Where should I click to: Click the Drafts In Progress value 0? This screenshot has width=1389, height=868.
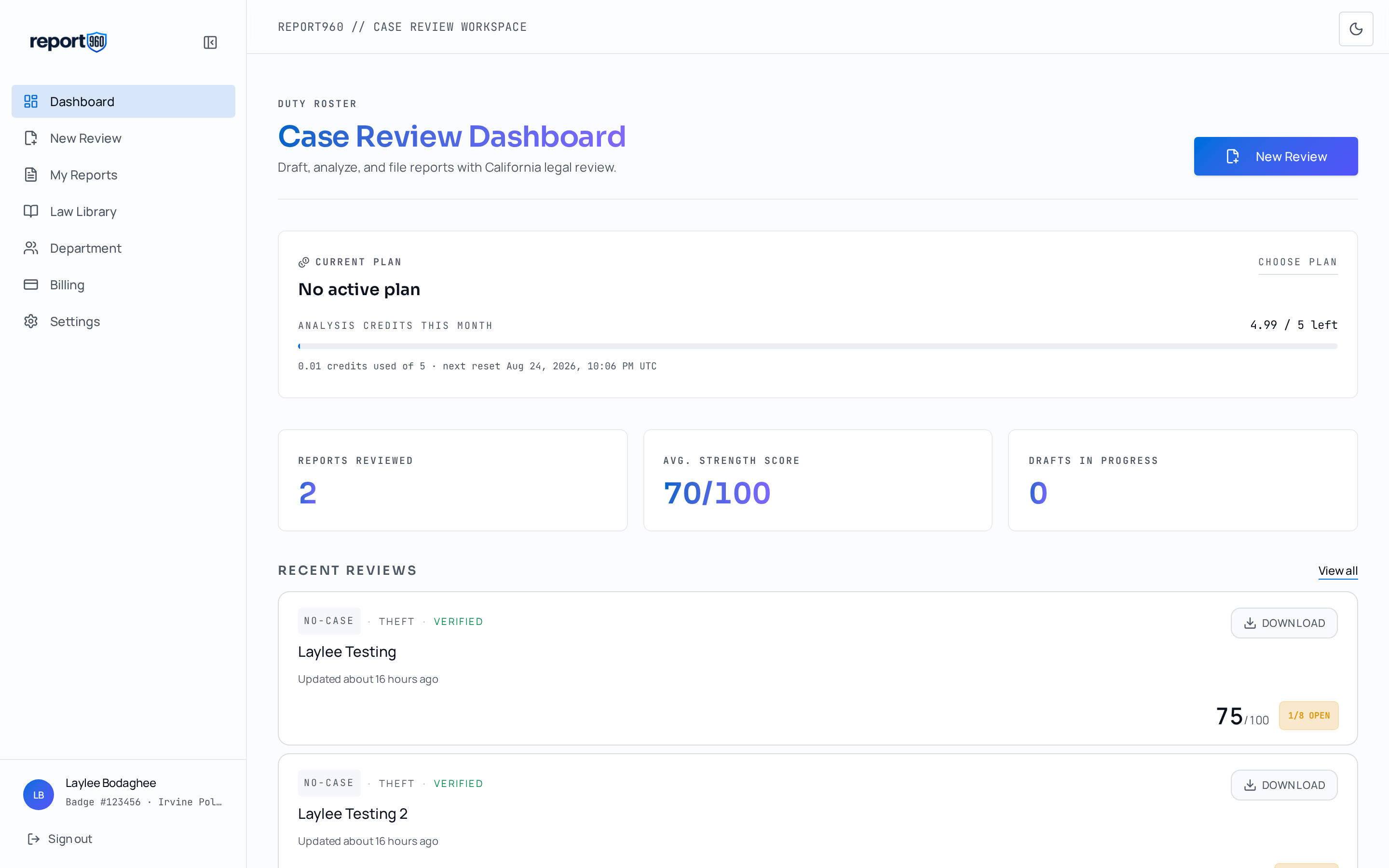(1038, 493)
